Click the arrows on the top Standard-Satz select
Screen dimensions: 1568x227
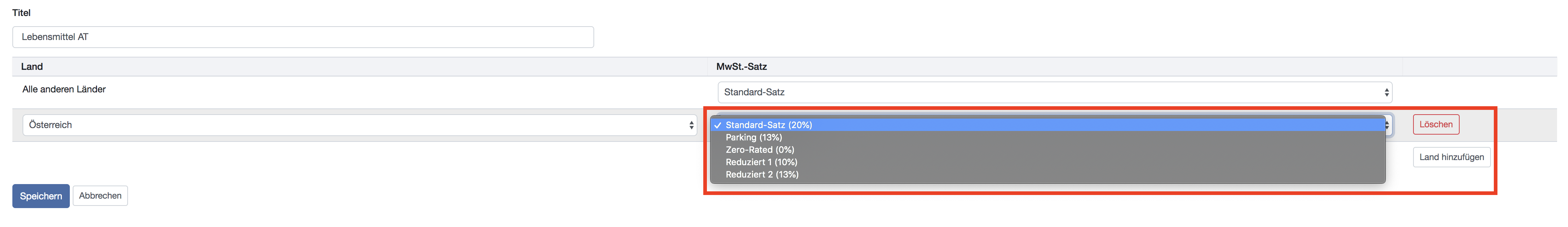pyautogui.click(x=1386, y=92)
